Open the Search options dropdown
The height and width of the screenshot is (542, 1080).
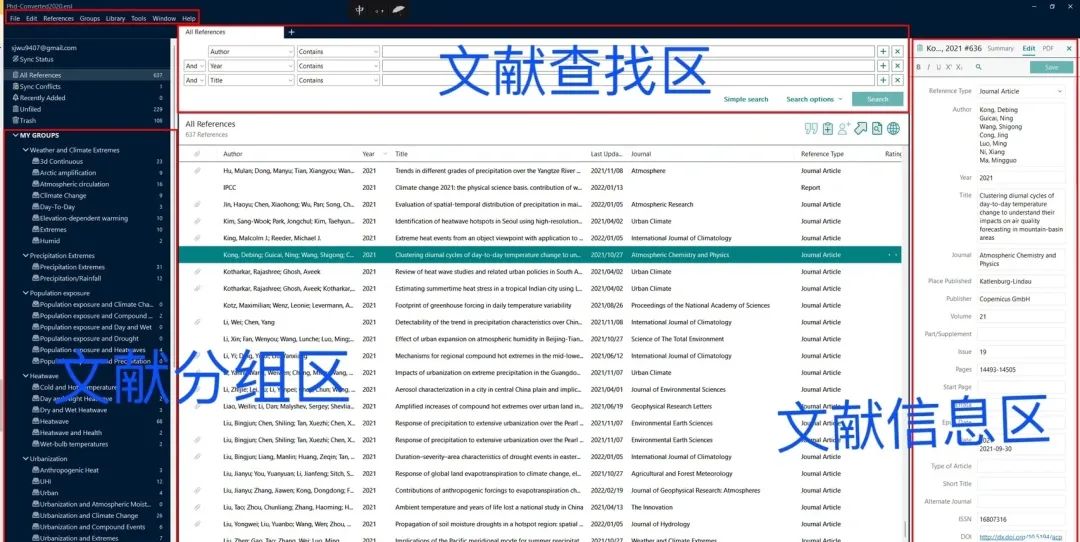(x=814, y=99)
